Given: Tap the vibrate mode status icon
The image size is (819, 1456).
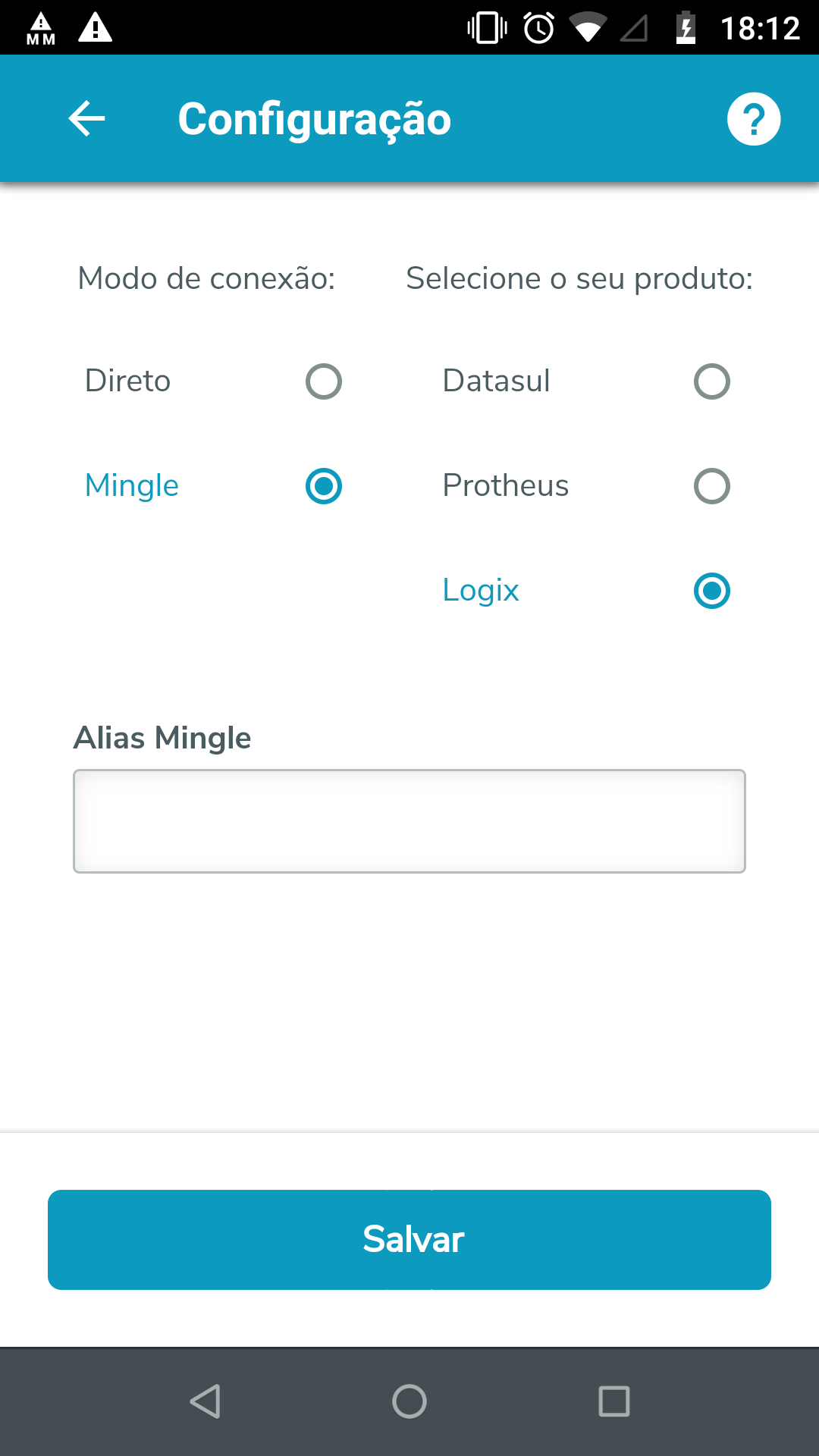Looking at the screenshot, I should point(488,29).
